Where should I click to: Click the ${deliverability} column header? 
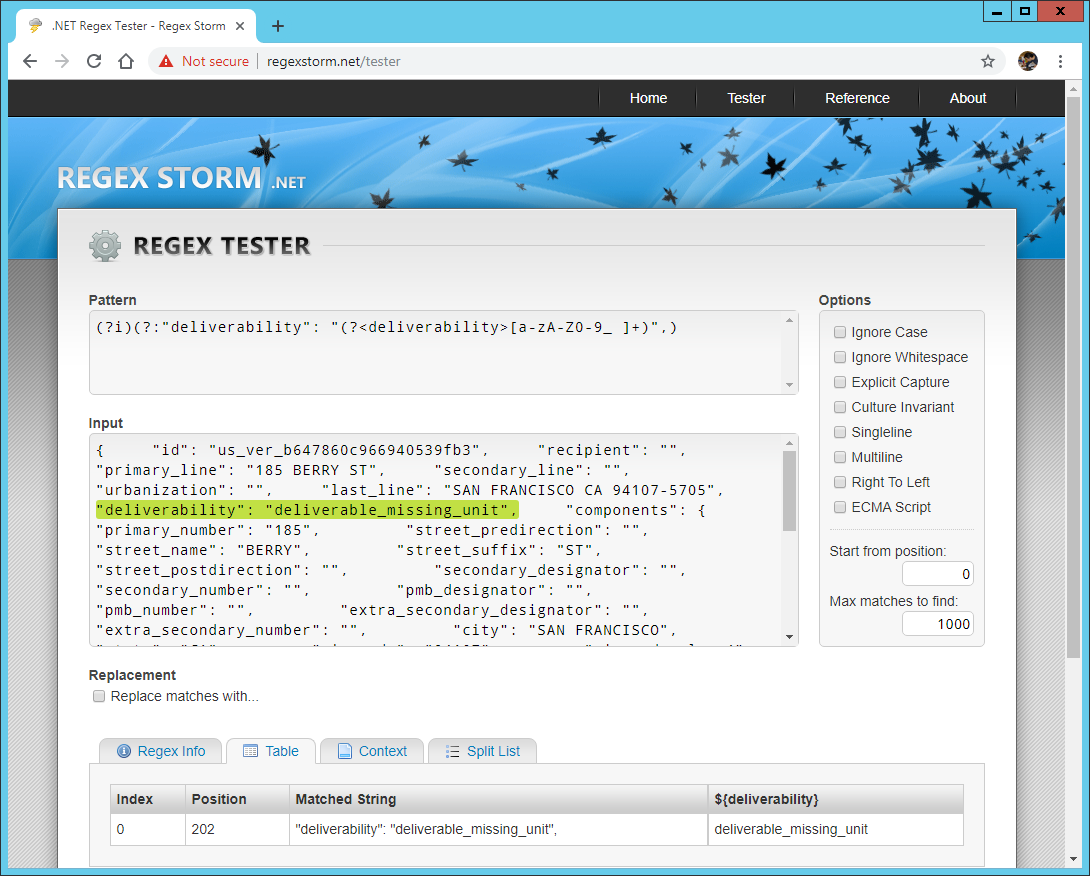point(836,799)
